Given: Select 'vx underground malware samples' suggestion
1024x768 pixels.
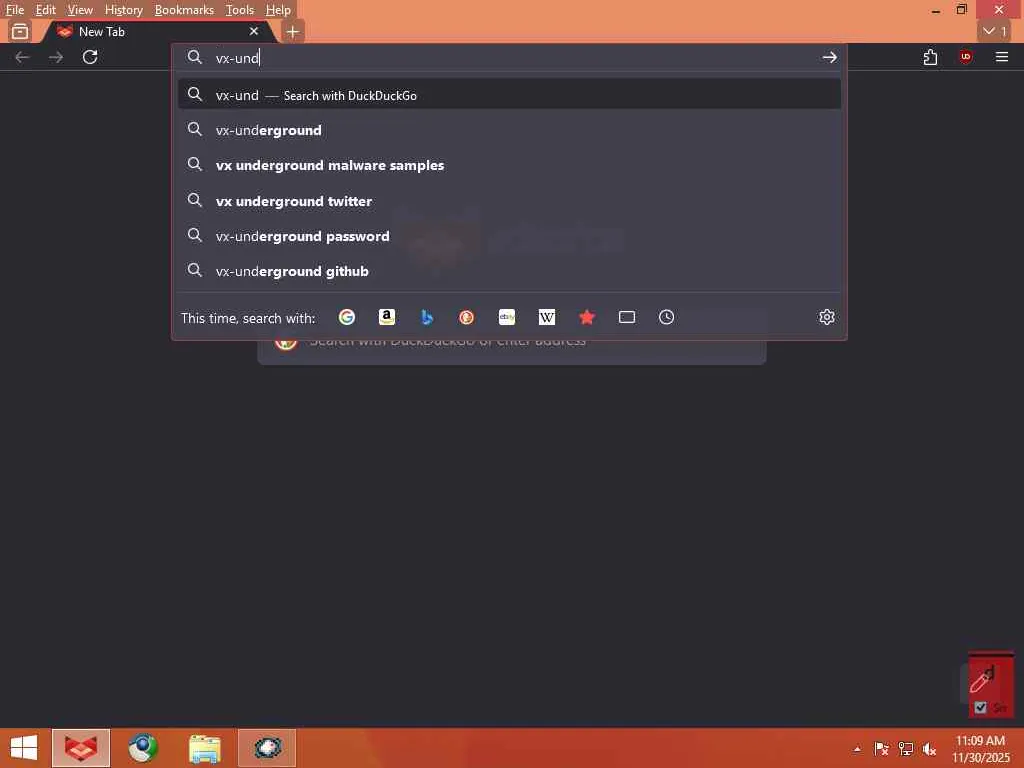Looking at the screenshot, I should tap(509, 165).
